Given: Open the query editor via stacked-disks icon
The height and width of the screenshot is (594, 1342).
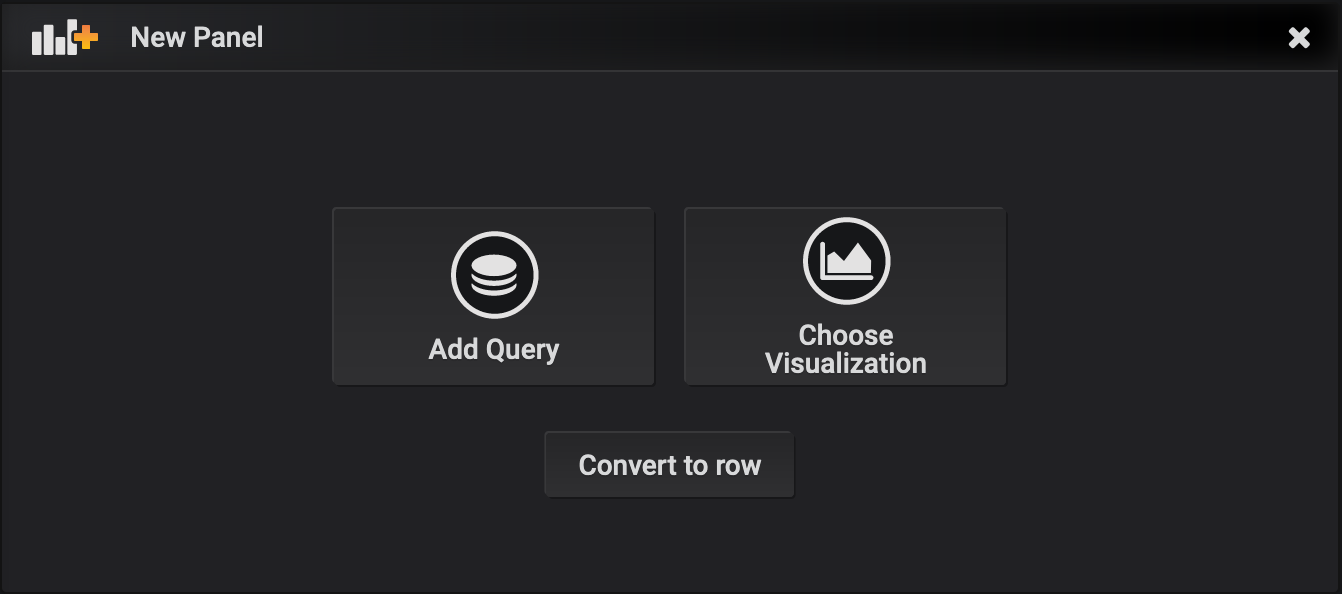Looking at the screenshot, I should (494, 275).
